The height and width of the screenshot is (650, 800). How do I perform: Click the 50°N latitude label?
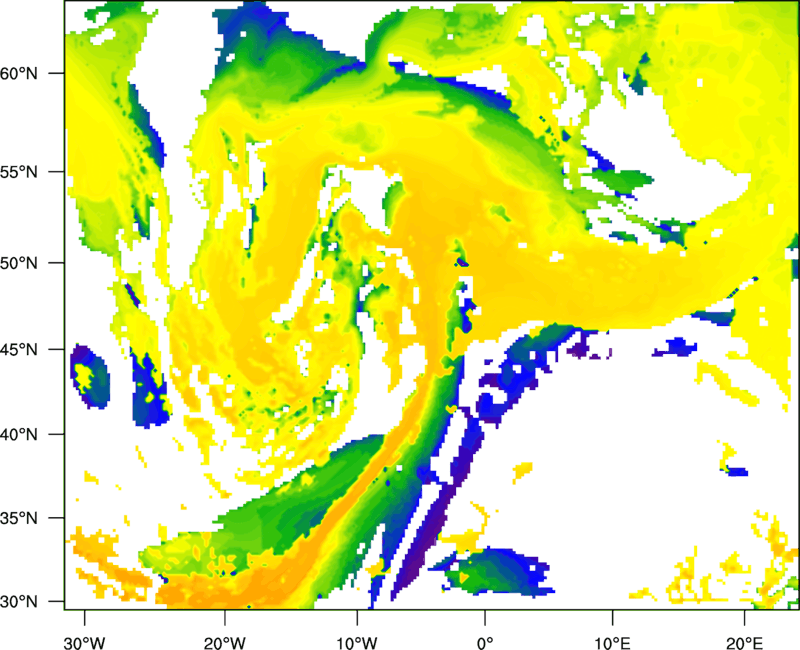coord(19,263)
